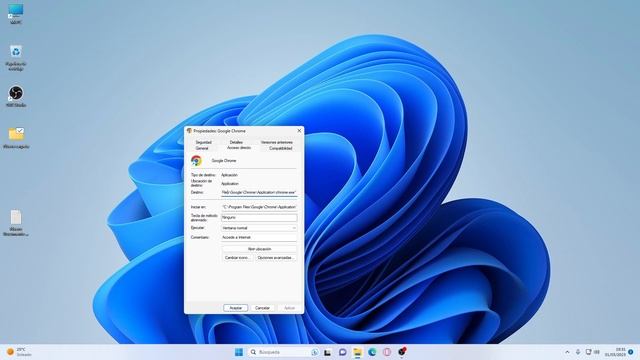Select the folder icon on the desktop
Viewport: 640px width, 360px height.
click(x=16, y=138)
